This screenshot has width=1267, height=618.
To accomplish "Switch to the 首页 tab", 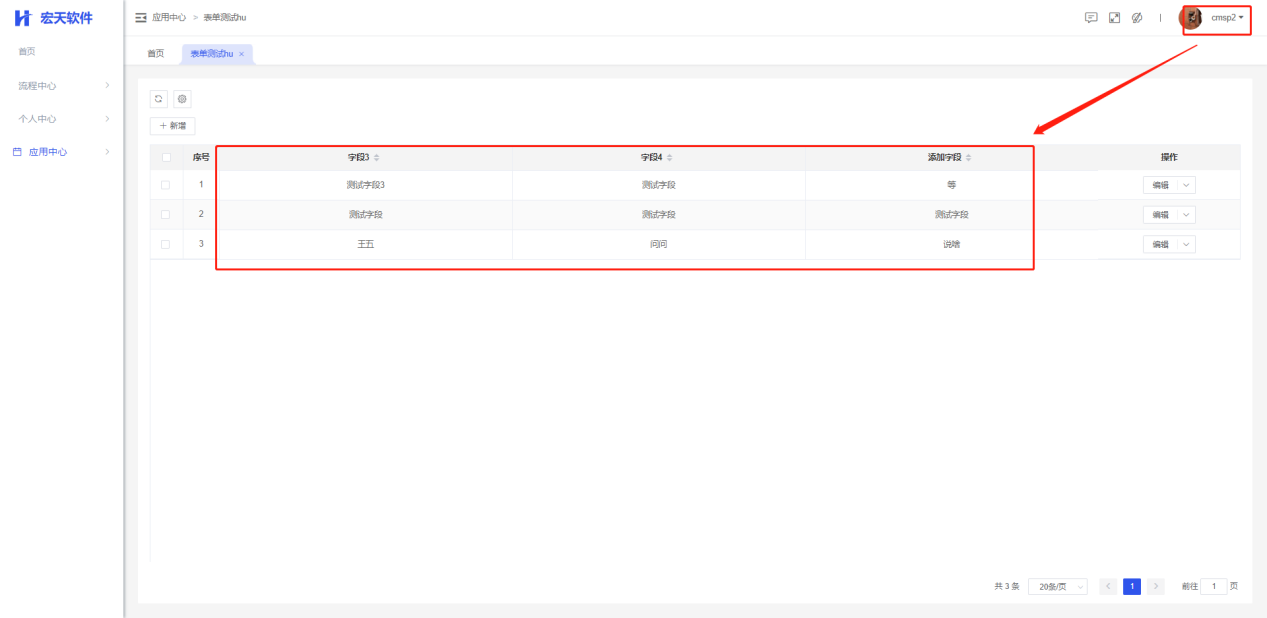I will [x=156, y=54].
